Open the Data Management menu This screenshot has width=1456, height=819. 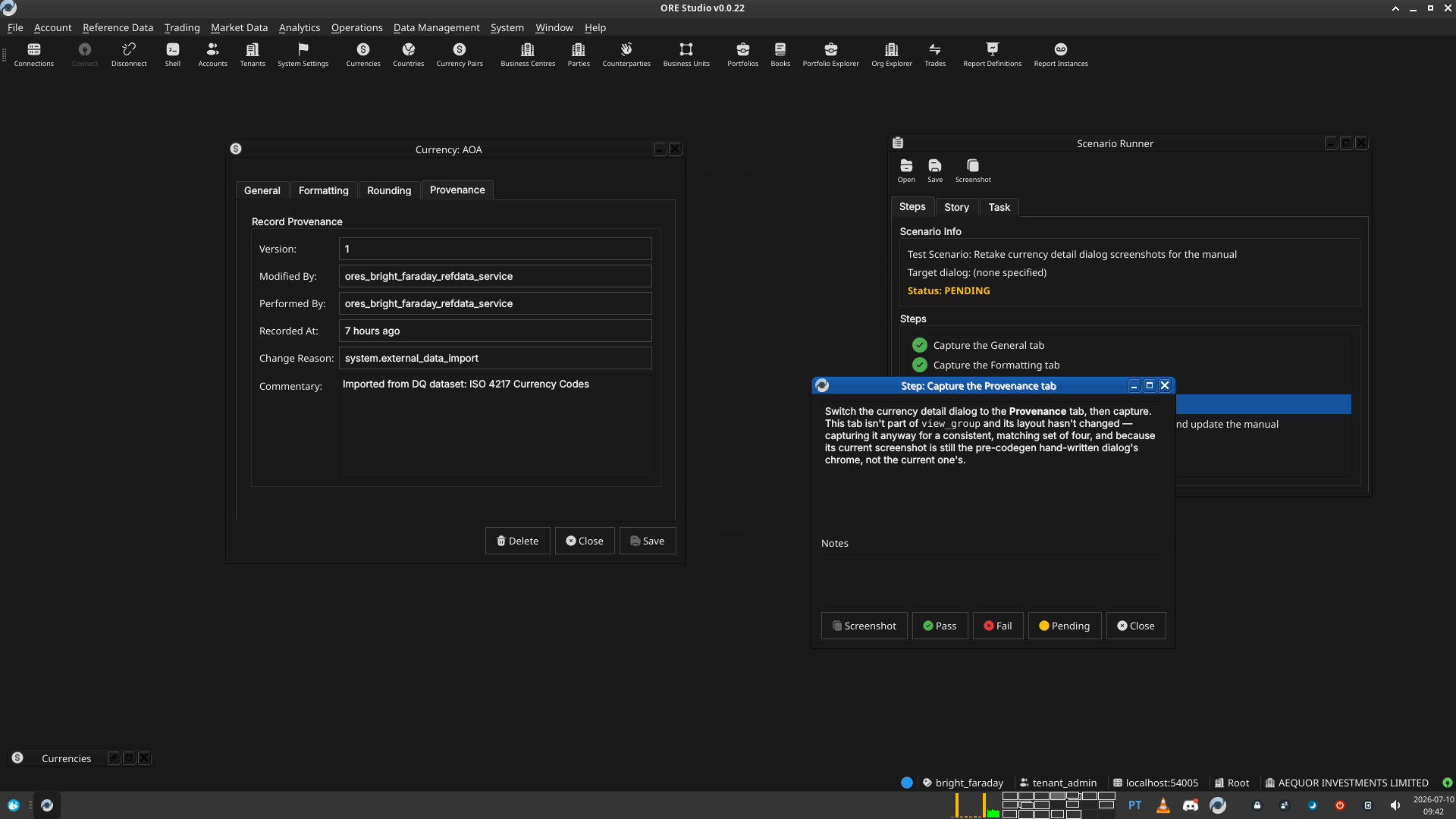pyautogui.click(x=436, y=27)
